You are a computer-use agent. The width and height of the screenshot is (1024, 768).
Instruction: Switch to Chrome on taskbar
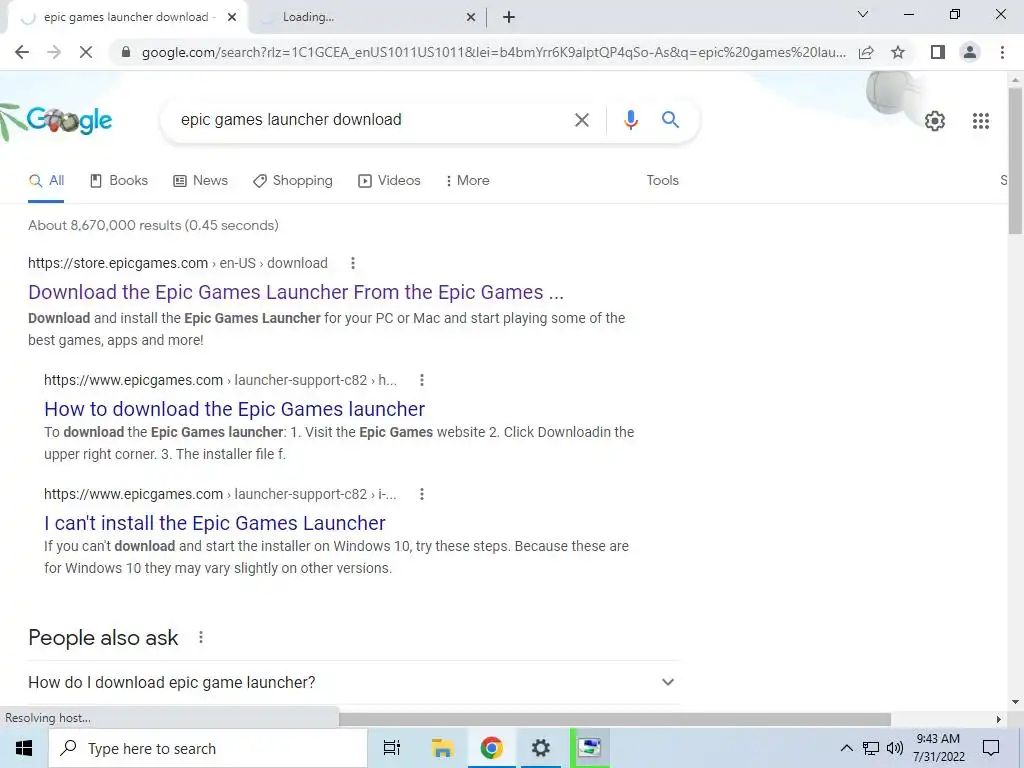491,748
